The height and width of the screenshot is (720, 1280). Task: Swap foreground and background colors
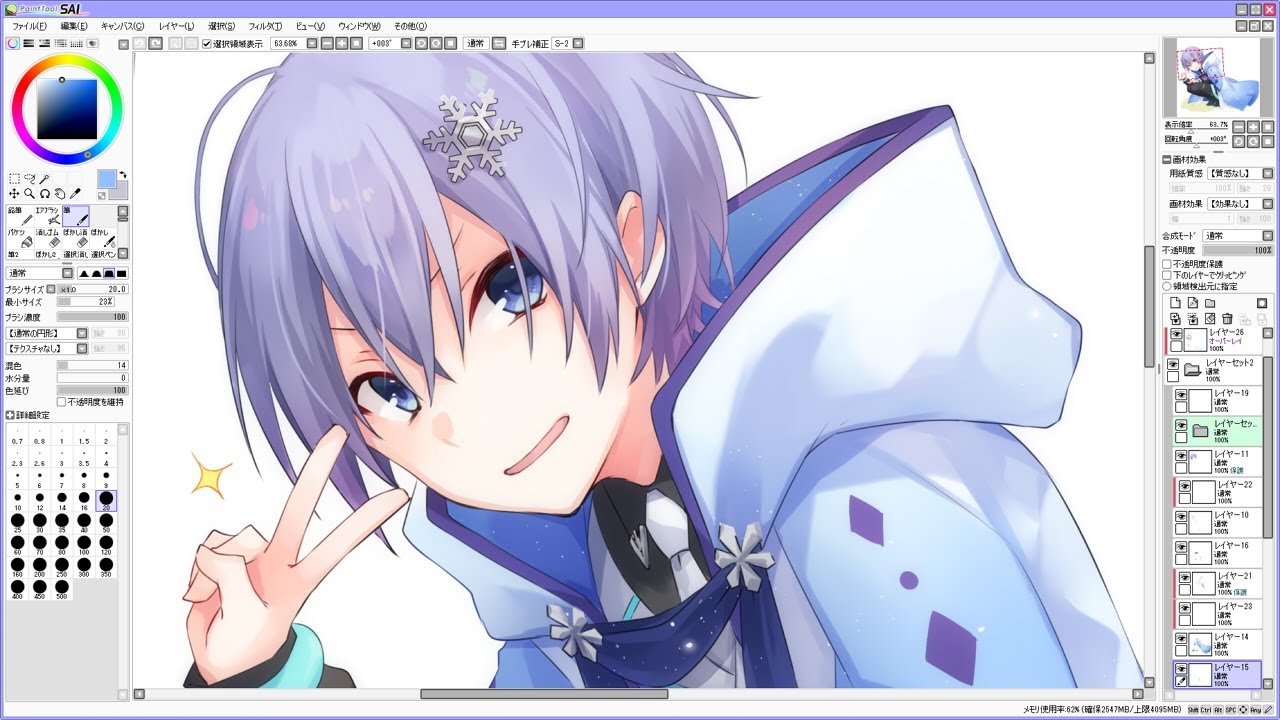point(122,175)
